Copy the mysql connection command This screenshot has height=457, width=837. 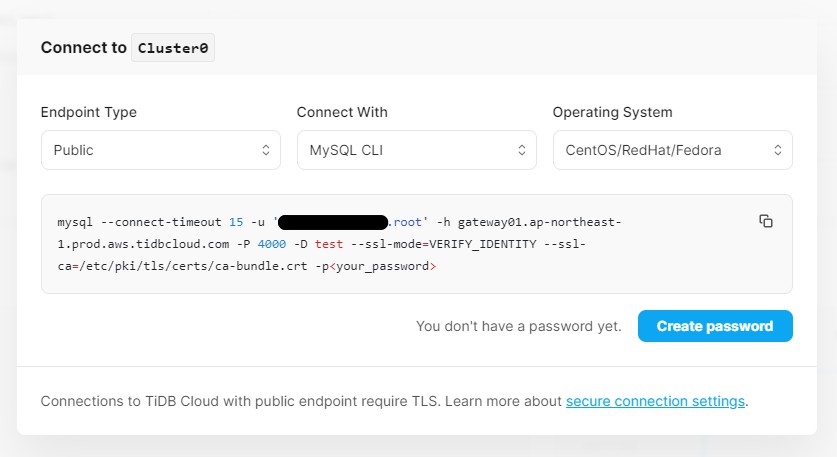[766, 221]
